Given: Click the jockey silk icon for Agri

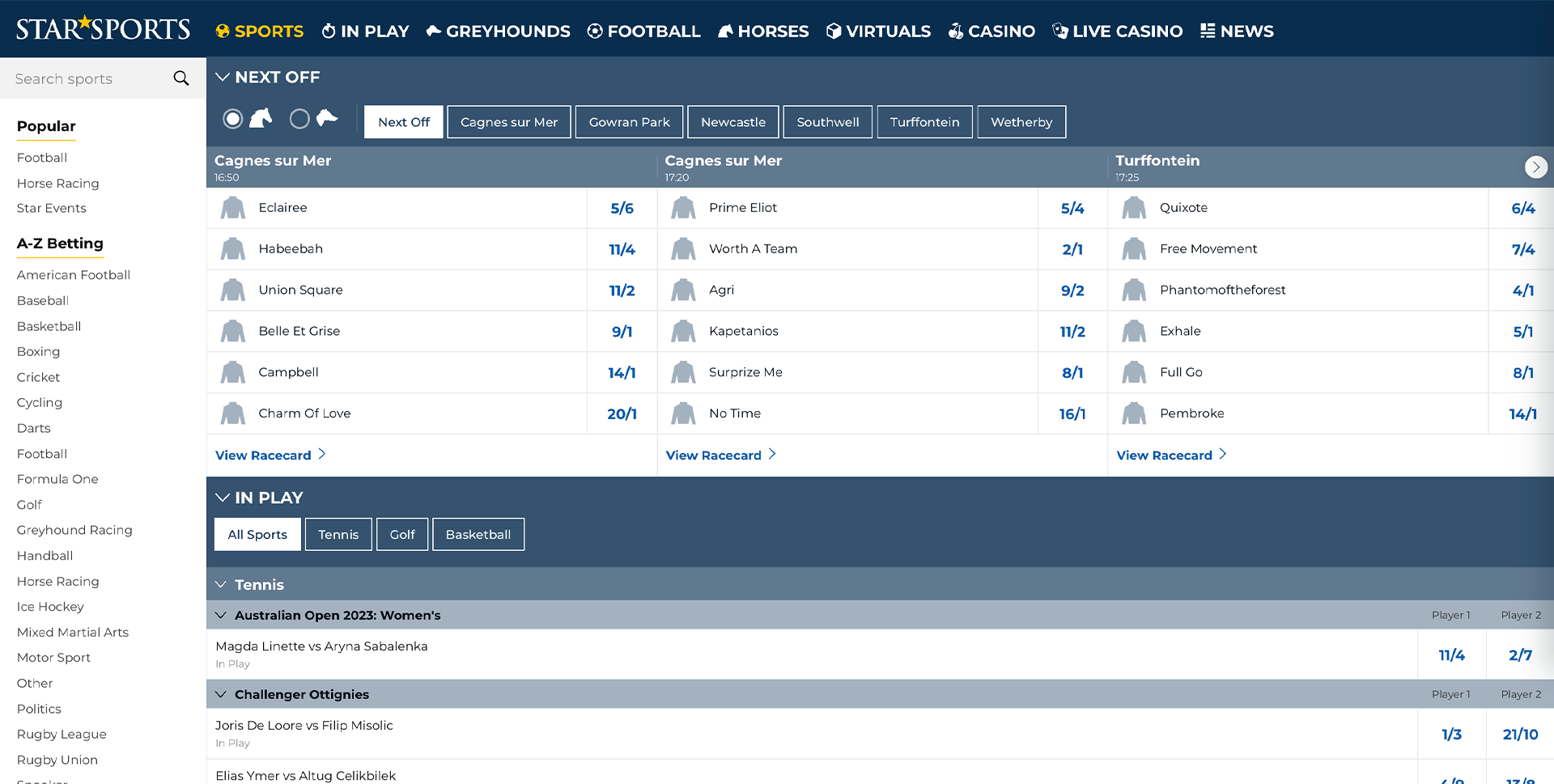Looking at the screenshot, I should [x=684, y=290].
